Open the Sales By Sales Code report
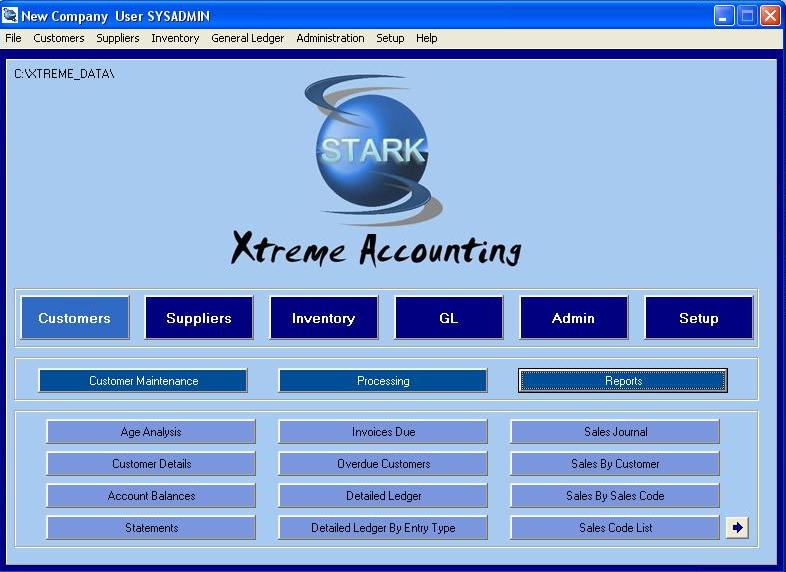 [x=615, y=496]
